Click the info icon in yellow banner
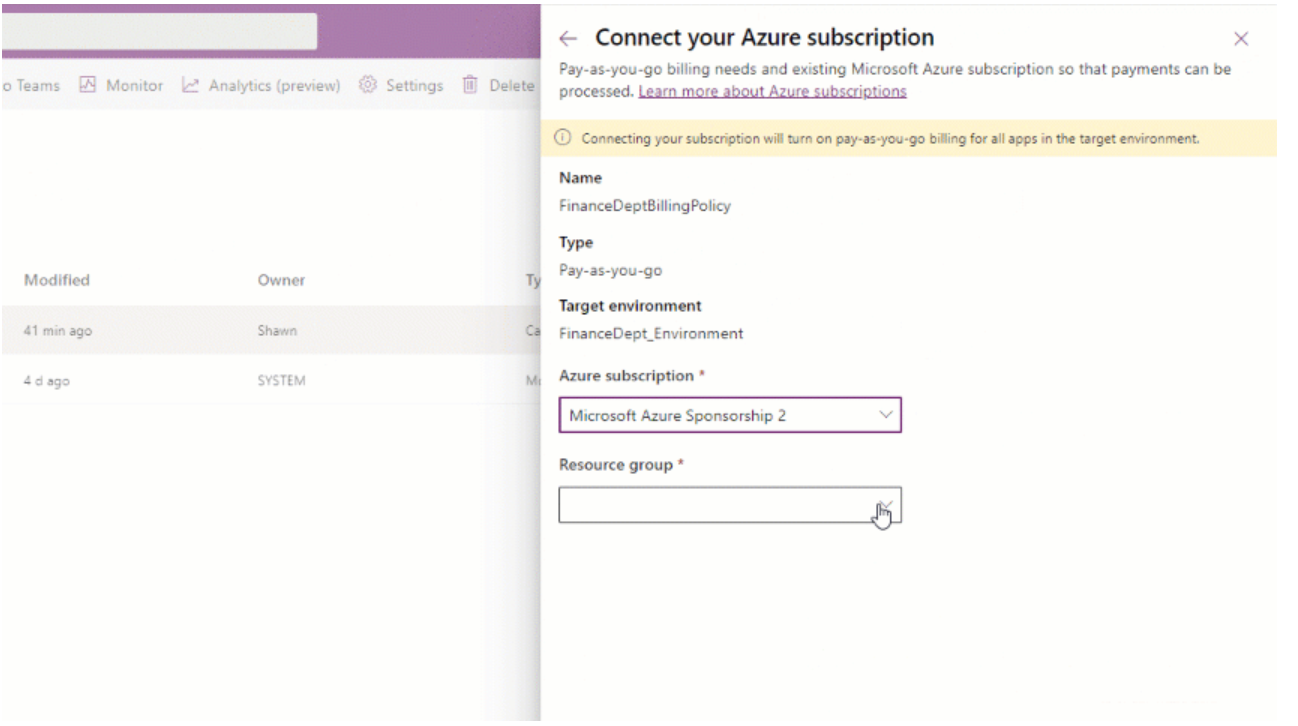1298x726 pixels. point(565,139)
